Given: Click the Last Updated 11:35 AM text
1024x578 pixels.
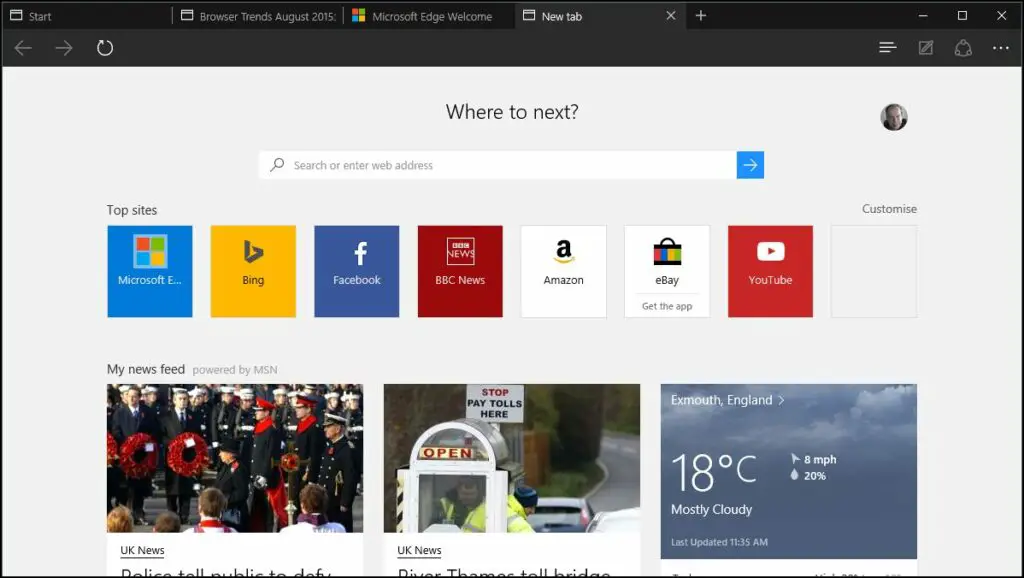Looking at the screenshot, I should 719,542.
